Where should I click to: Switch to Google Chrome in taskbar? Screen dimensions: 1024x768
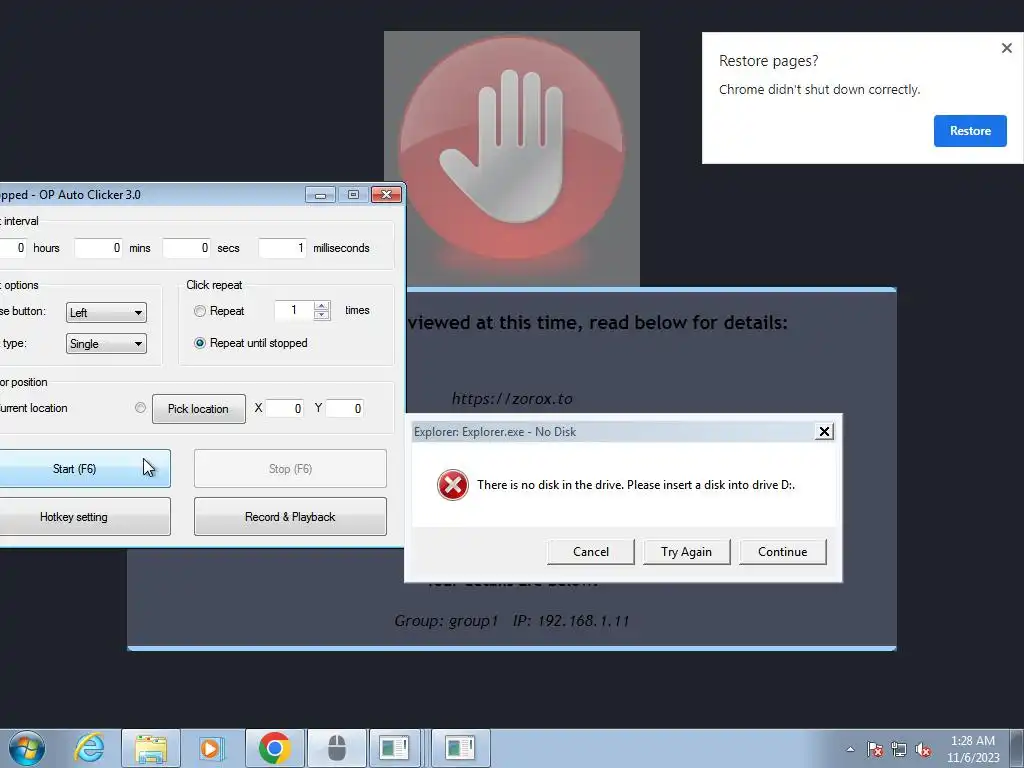tap(274, 748)
